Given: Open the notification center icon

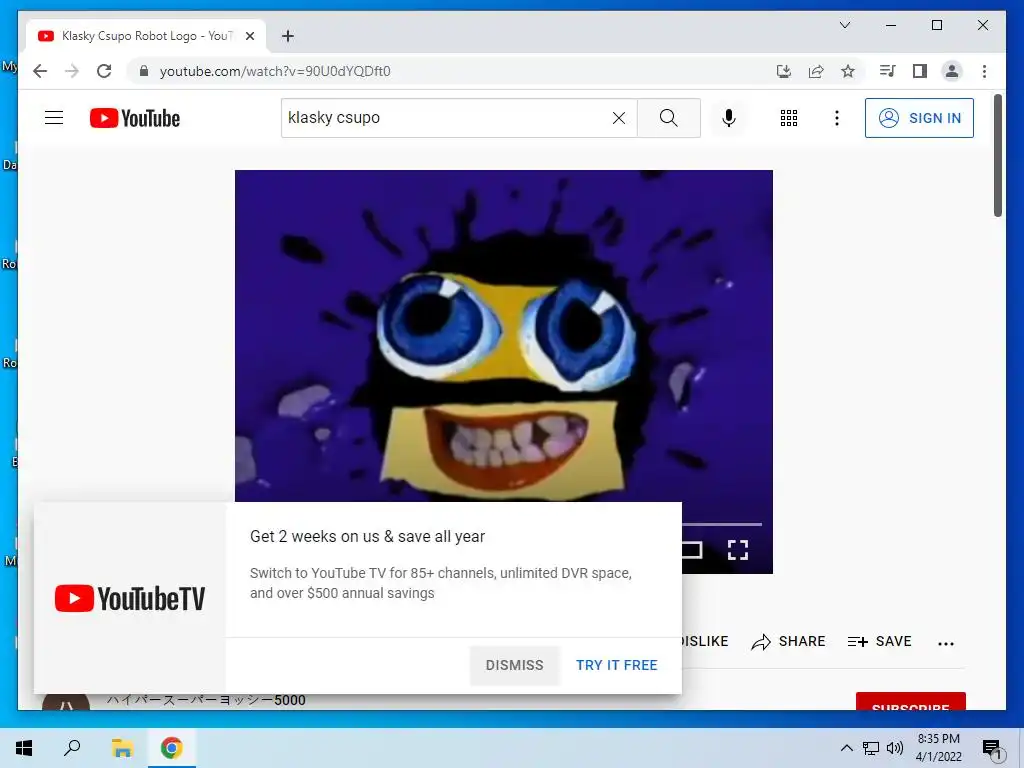Looking at the screenshot, I should [992, 749].
